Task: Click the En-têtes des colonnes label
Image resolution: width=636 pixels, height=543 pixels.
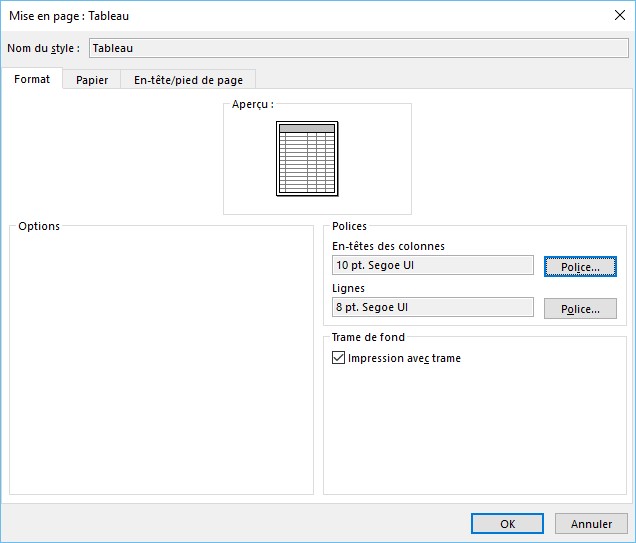Action: 388,246
